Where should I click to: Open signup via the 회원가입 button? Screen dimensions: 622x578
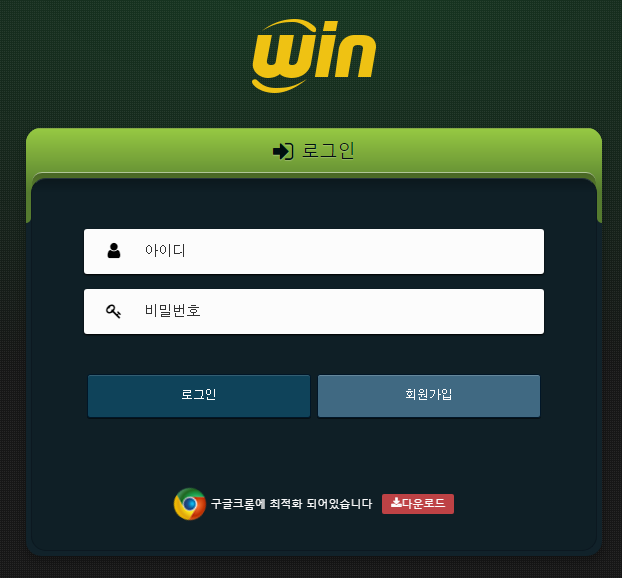(x=429, y=396)
